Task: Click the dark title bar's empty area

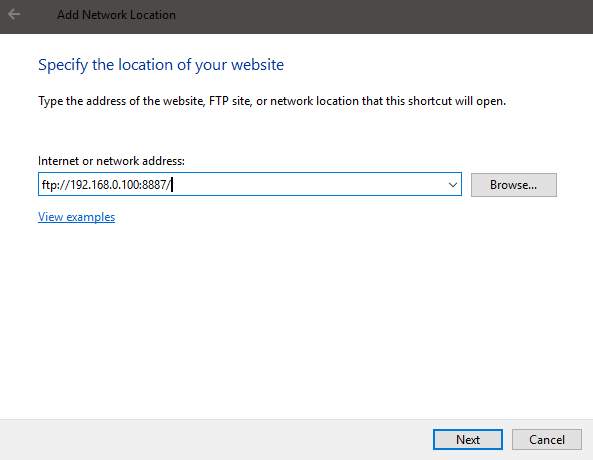Action: tap(378, 16)
